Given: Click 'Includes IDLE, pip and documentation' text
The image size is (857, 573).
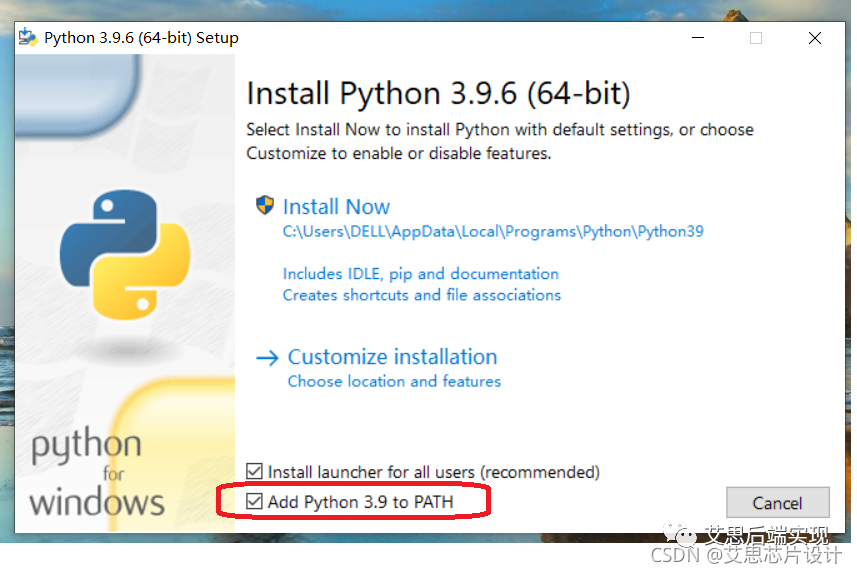Looking at the screenshot, I should (420, 273).
